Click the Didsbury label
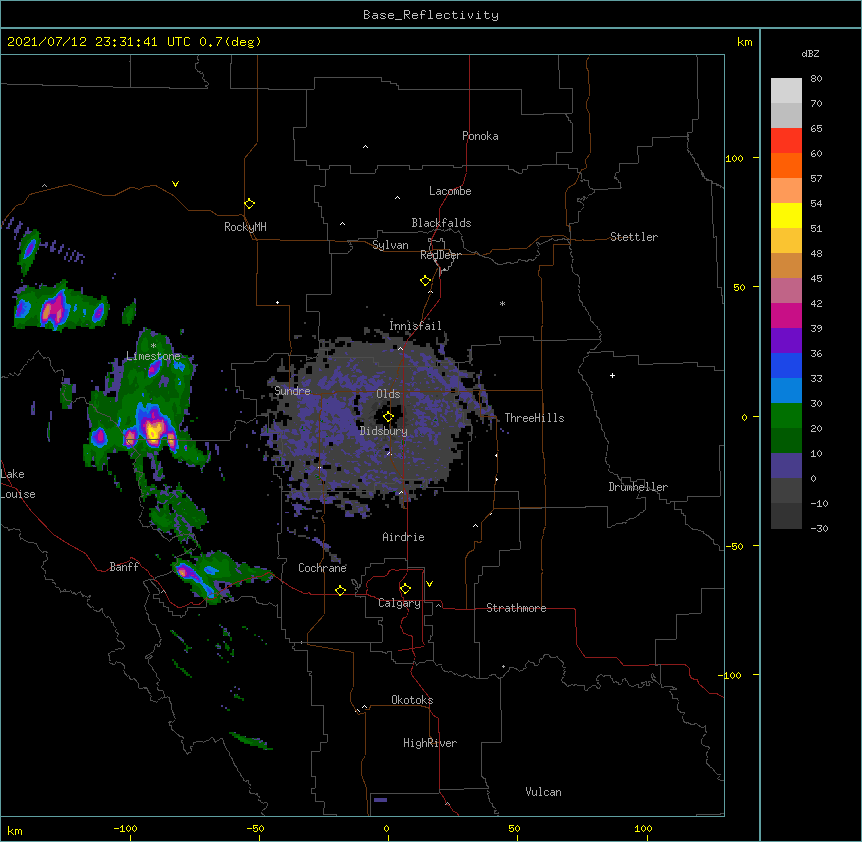Viewport: 862px width, 842px height. (384, 431)
